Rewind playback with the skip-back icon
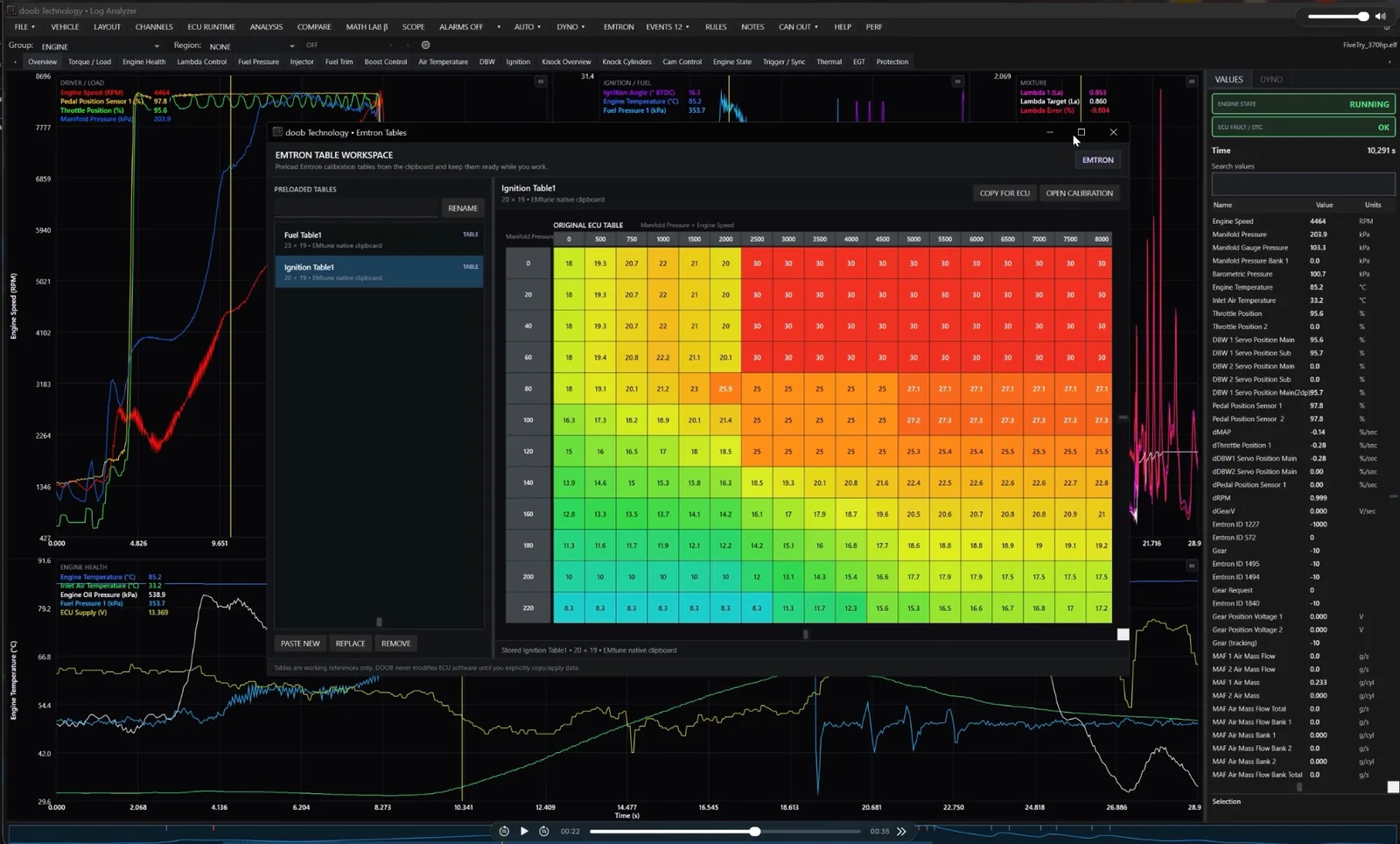Screen dimensions: 1400x844 tap(504, 831)
